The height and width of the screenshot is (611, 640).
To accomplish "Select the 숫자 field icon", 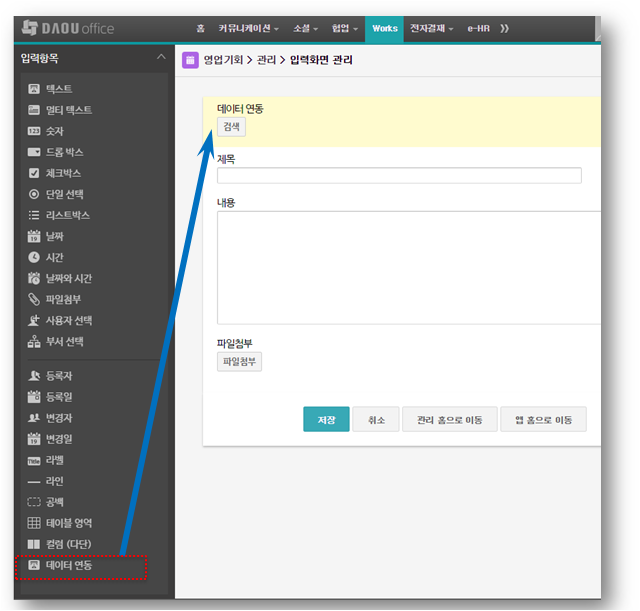I will click(34, 131).
